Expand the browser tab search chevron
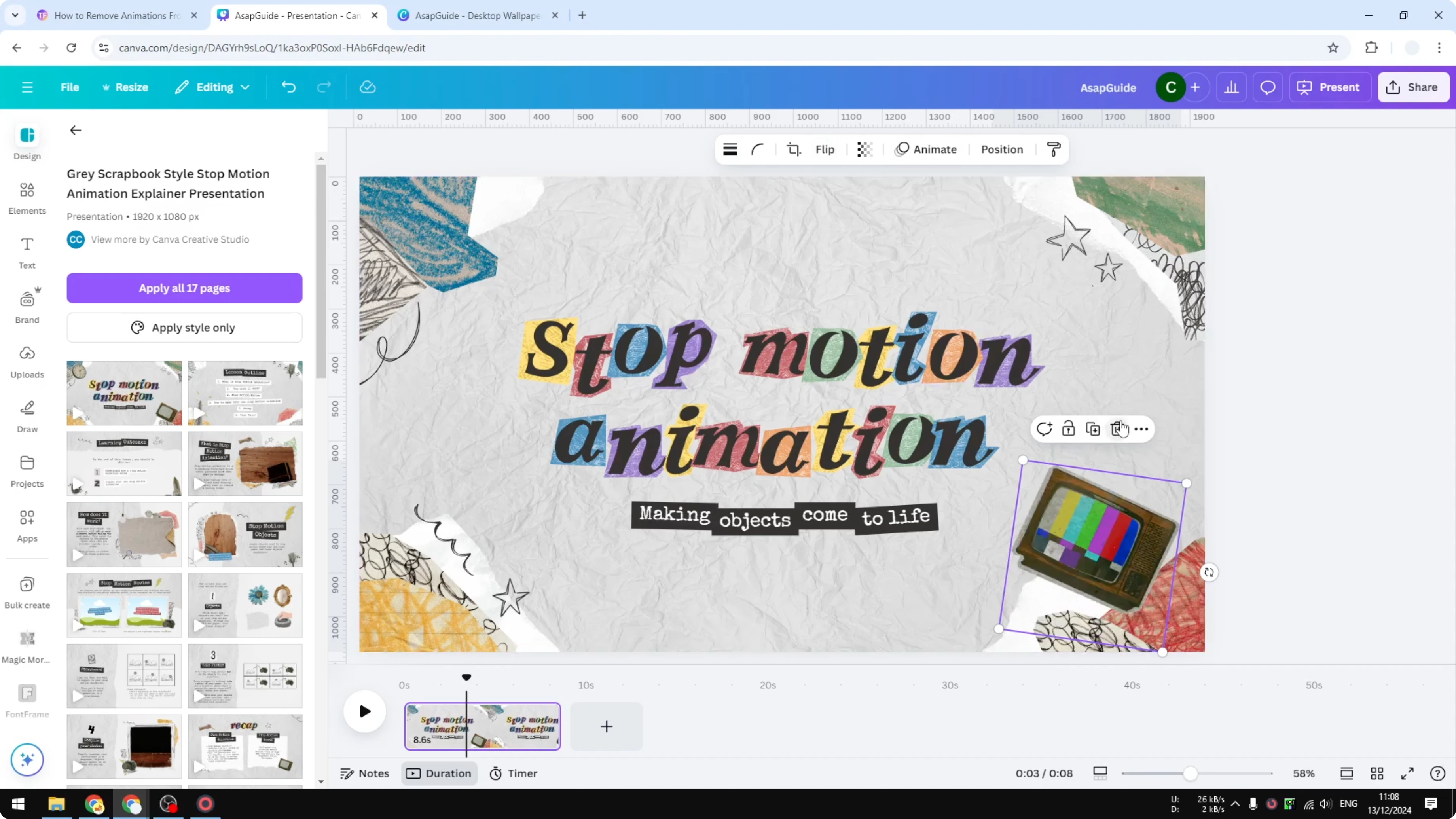1456x819 pixels. [x=15, y=15]
